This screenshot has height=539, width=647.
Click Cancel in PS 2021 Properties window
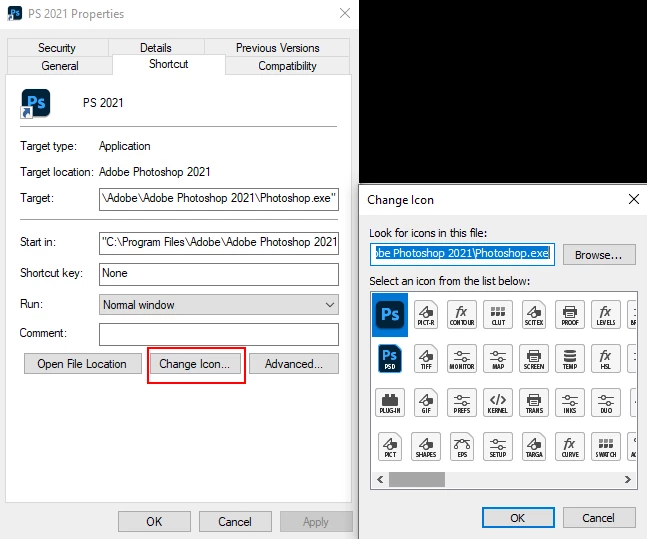[235, 521]
